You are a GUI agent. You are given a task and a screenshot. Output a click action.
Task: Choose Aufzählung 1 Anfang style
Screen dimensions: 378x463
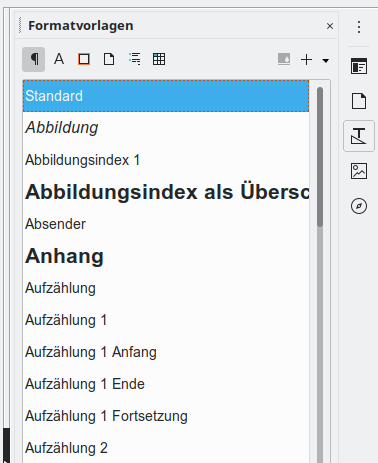tap(166, 352)
